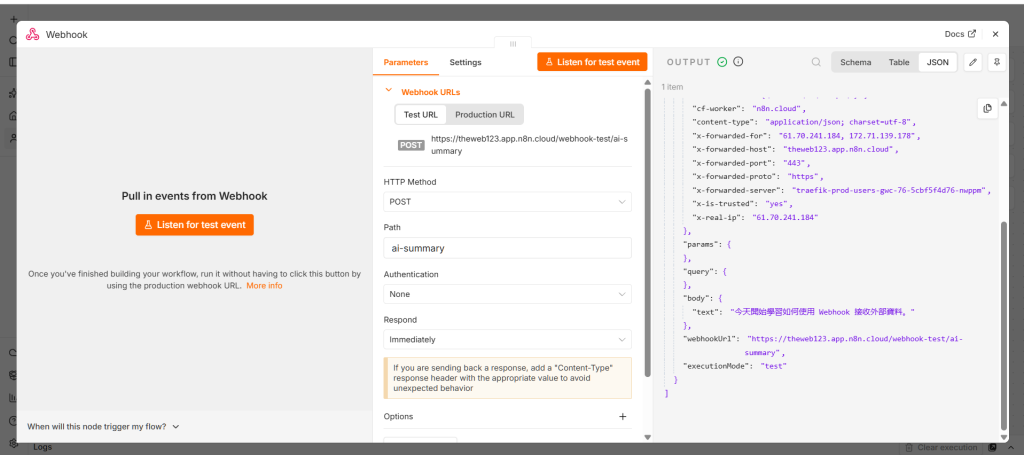Select the "executionMode" value test
Image resolution: width=1024 pixels, height=455 pixels.
(x=773, y=366)
